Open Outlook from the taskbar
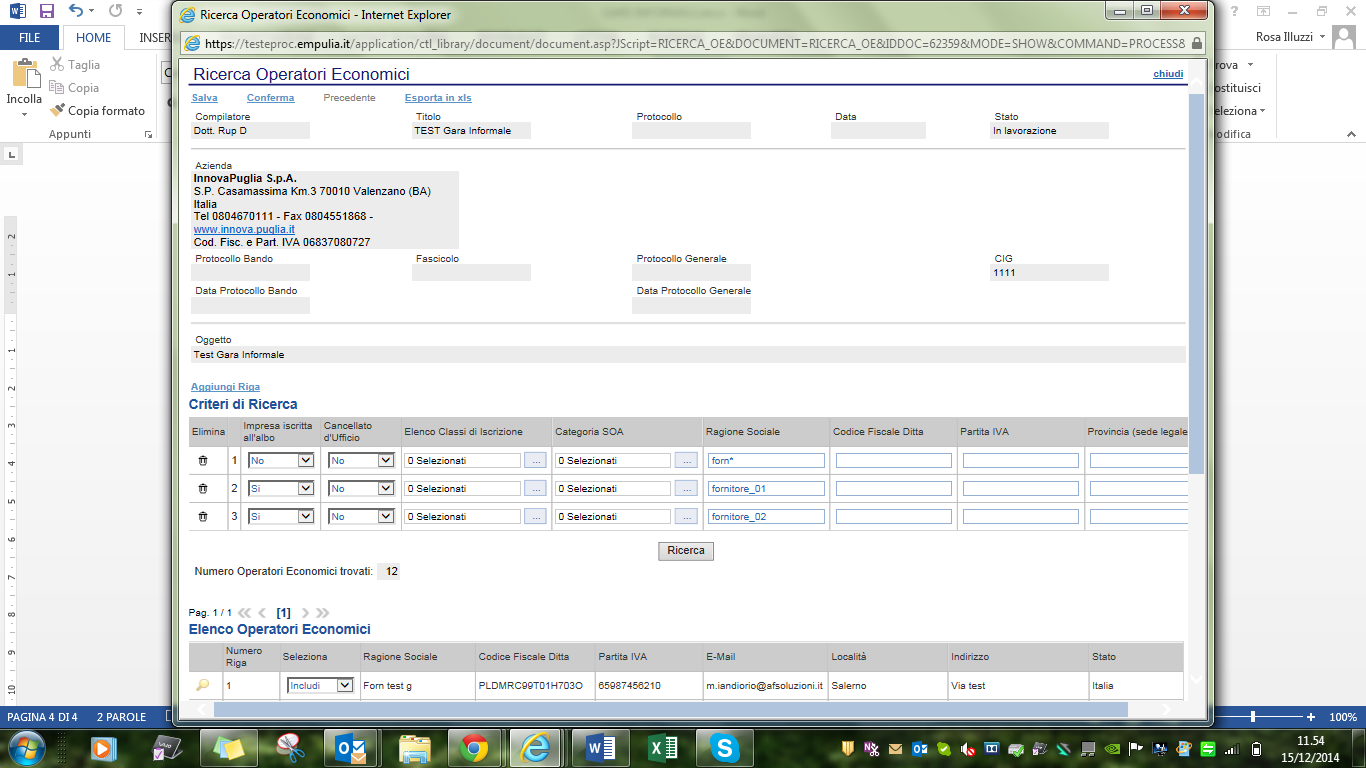The image size is (1366, 768). tap(350, 748)
